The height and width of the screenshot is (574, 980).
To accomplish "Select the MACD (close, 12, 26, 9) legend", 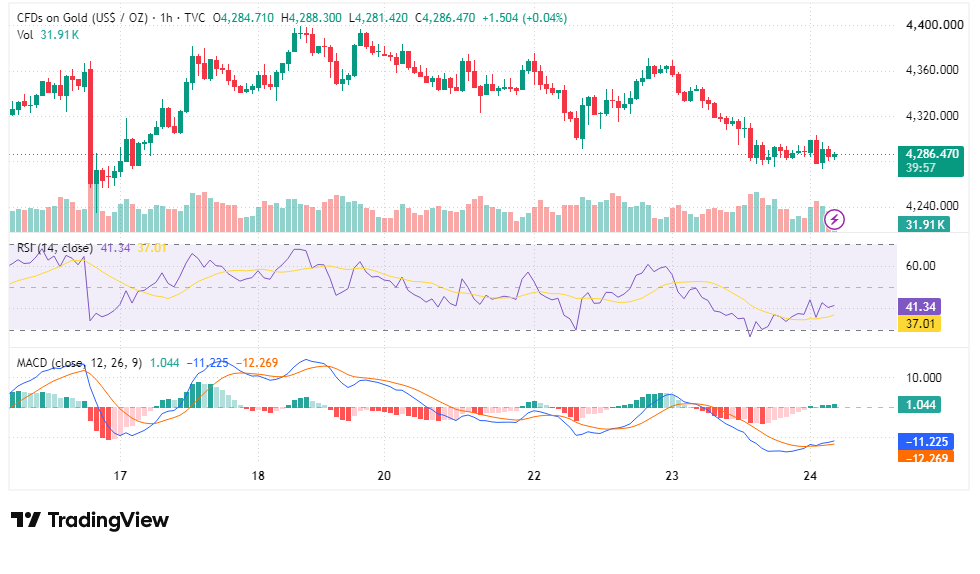I will 79,363.
